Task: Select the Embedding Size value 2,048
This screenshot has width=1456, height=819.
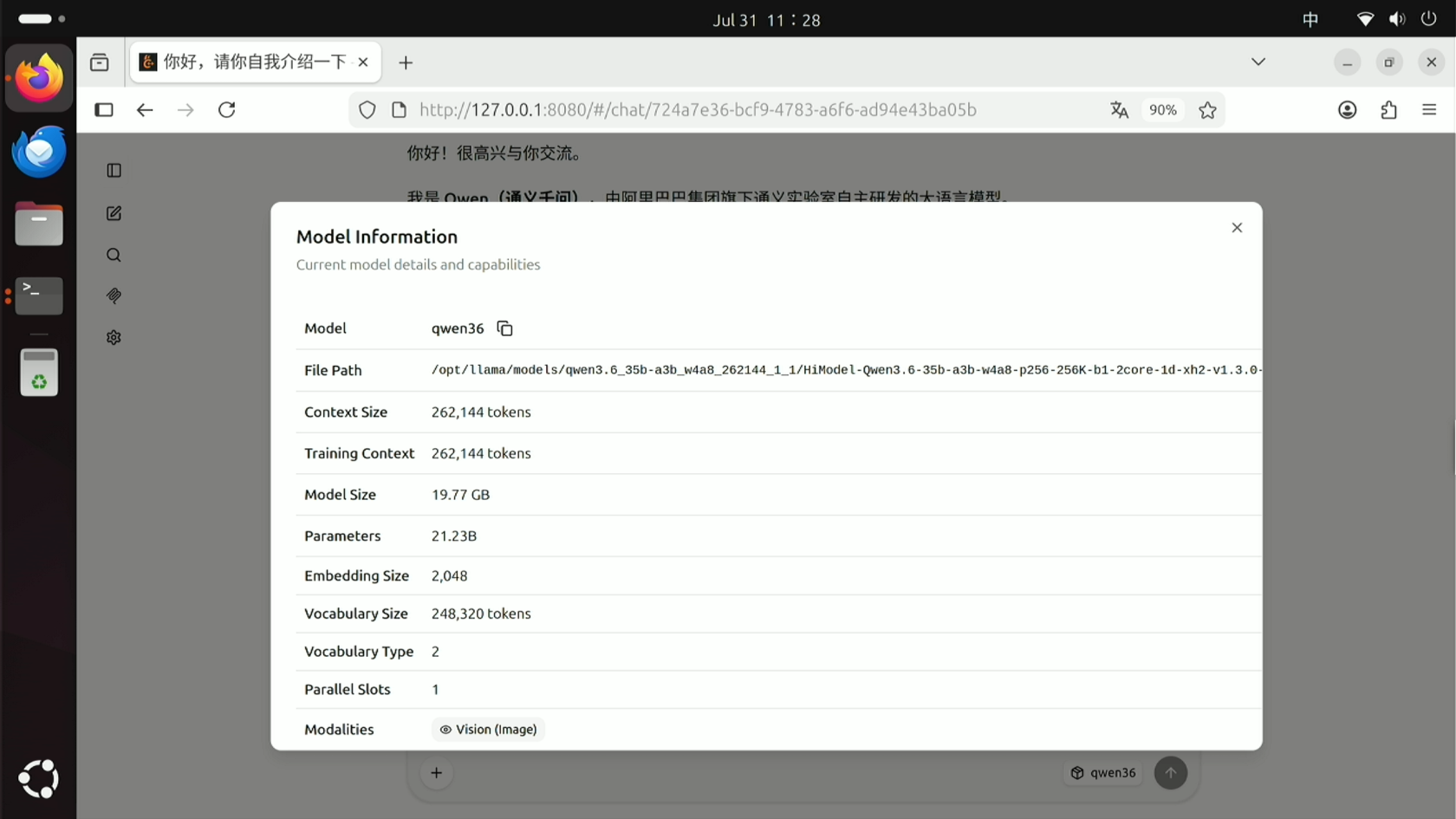Action: pos(449,576)
